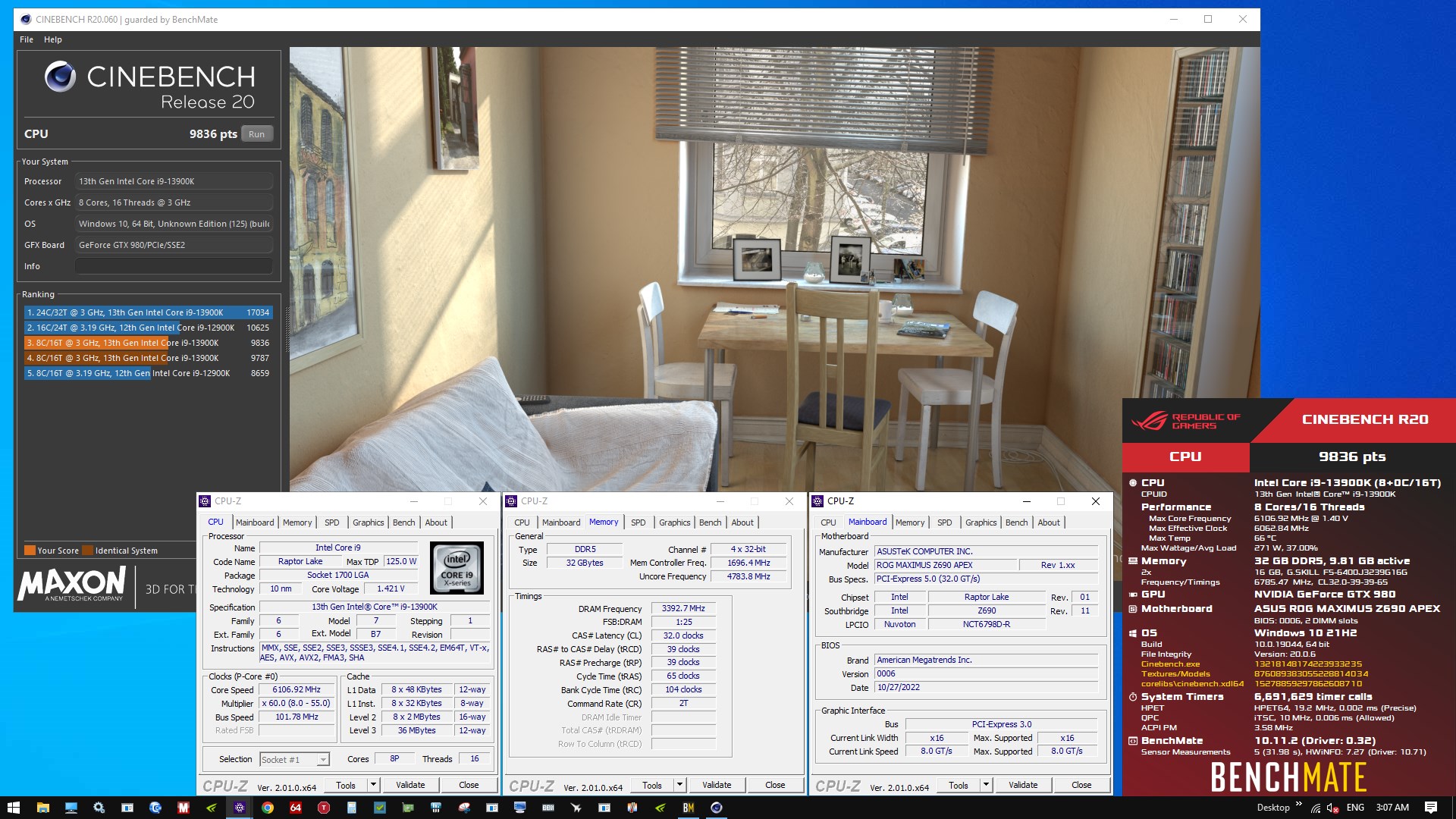
Task: Click the orange Your Score legend swatch
Action: (x=30, y=551)
